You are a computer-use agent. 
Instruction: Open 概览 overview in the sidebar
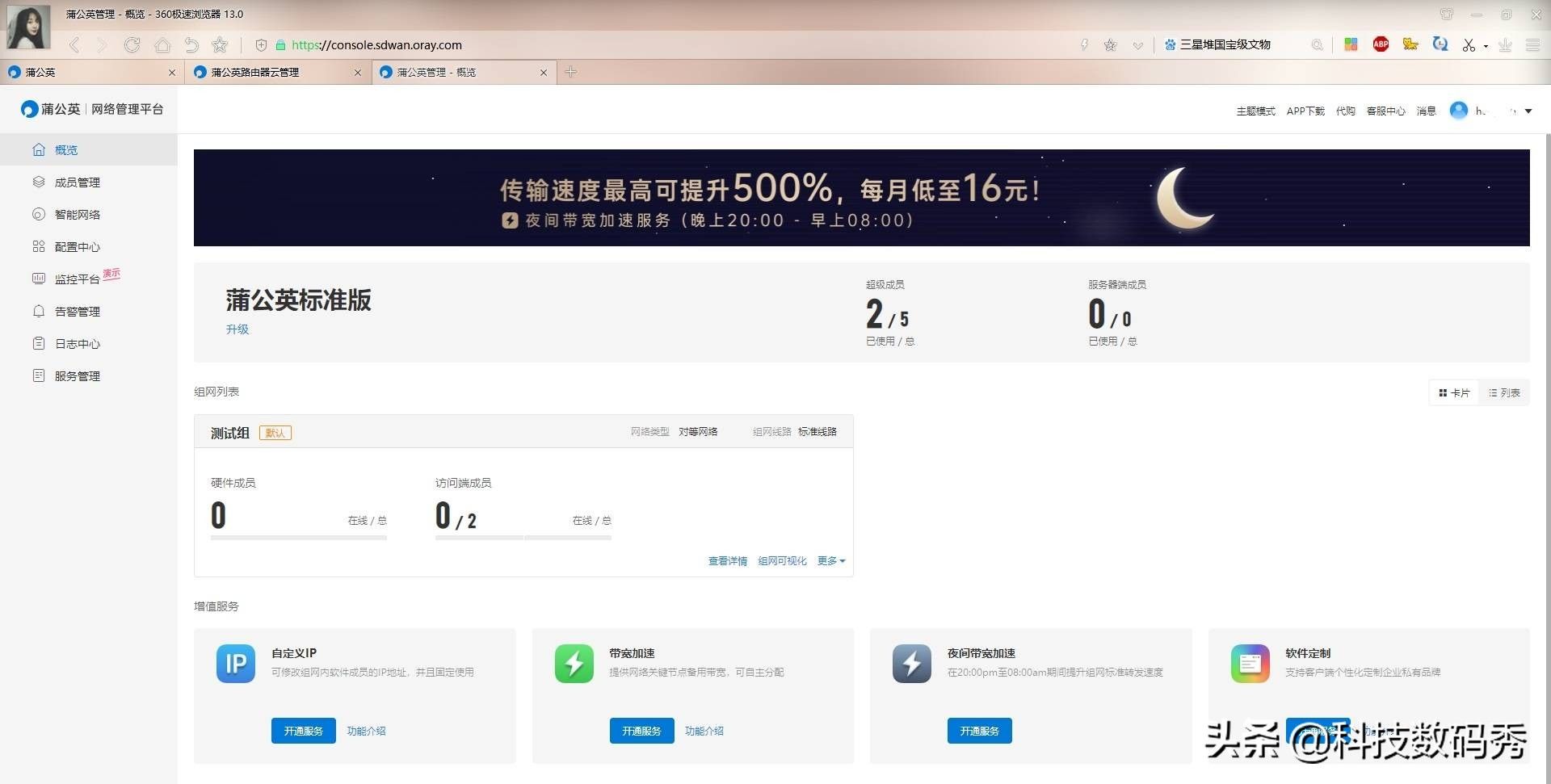[x=89, y=150]
